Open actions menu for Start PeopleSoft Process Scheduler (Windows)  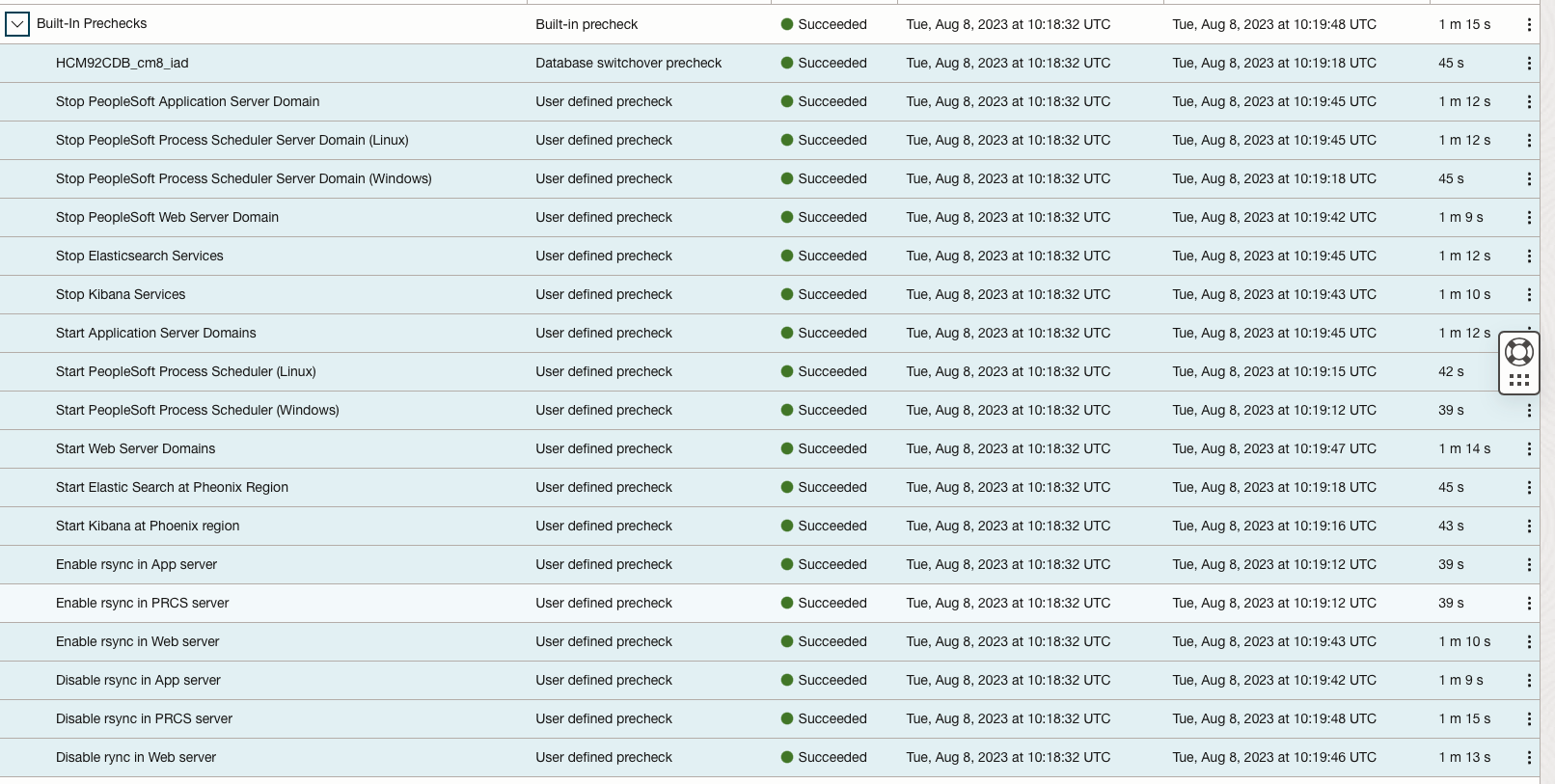click(x=1529, y=410)
